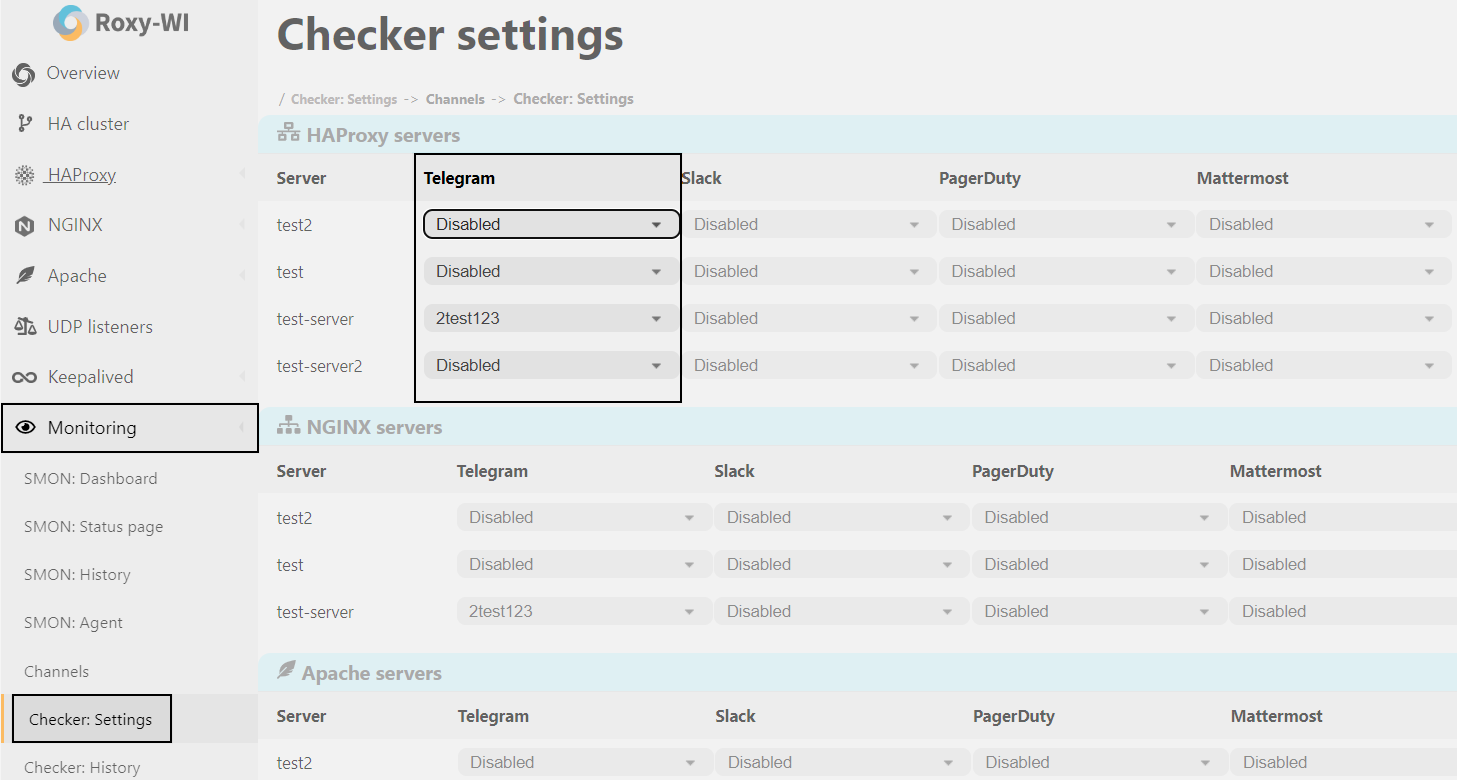Collapse the Monitoring menu arrow
1457x780 pixels.
click(x=242, y=428)
